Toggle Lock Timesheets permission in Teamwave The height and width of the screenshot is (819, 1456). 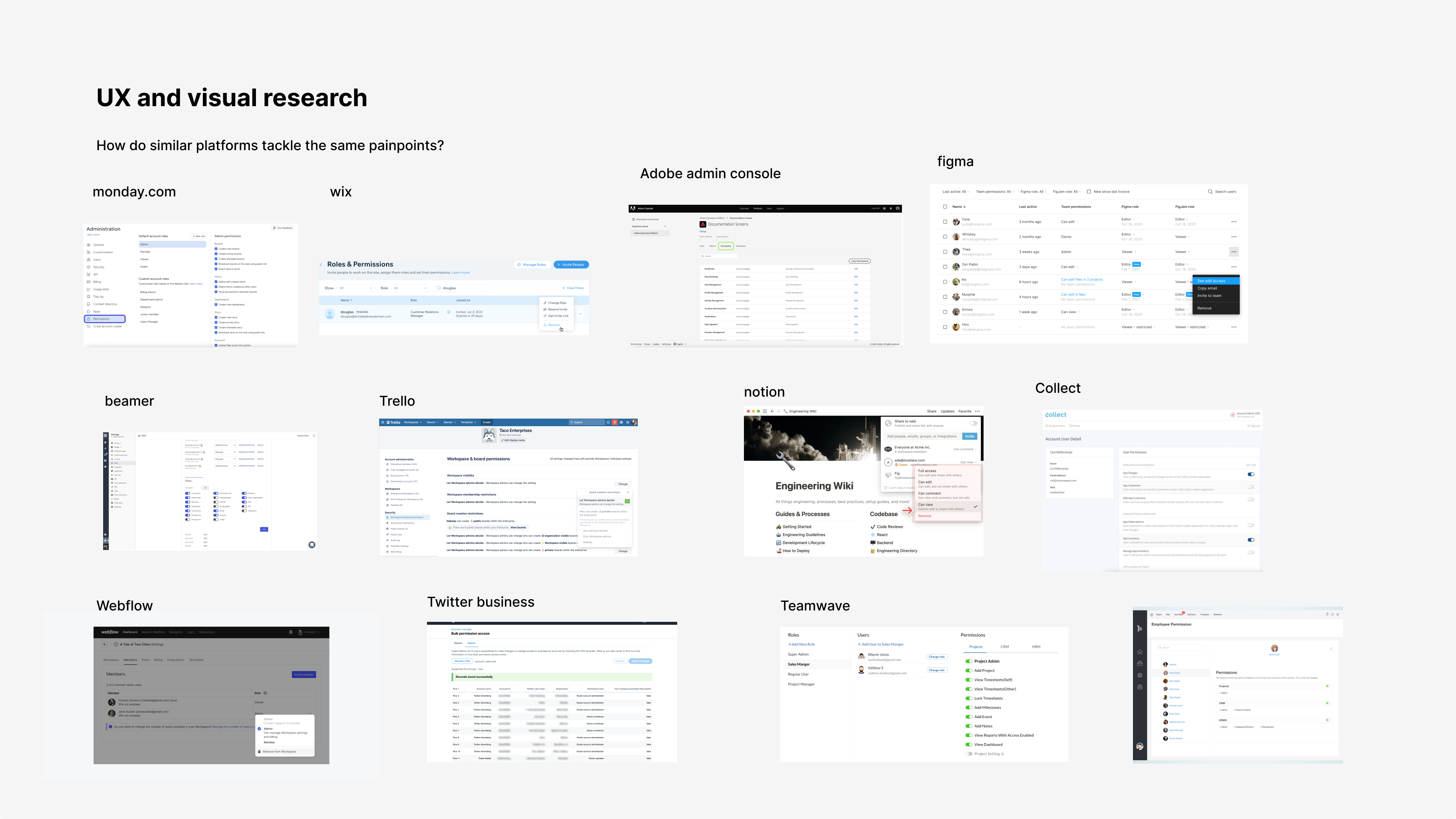(969, 698)
